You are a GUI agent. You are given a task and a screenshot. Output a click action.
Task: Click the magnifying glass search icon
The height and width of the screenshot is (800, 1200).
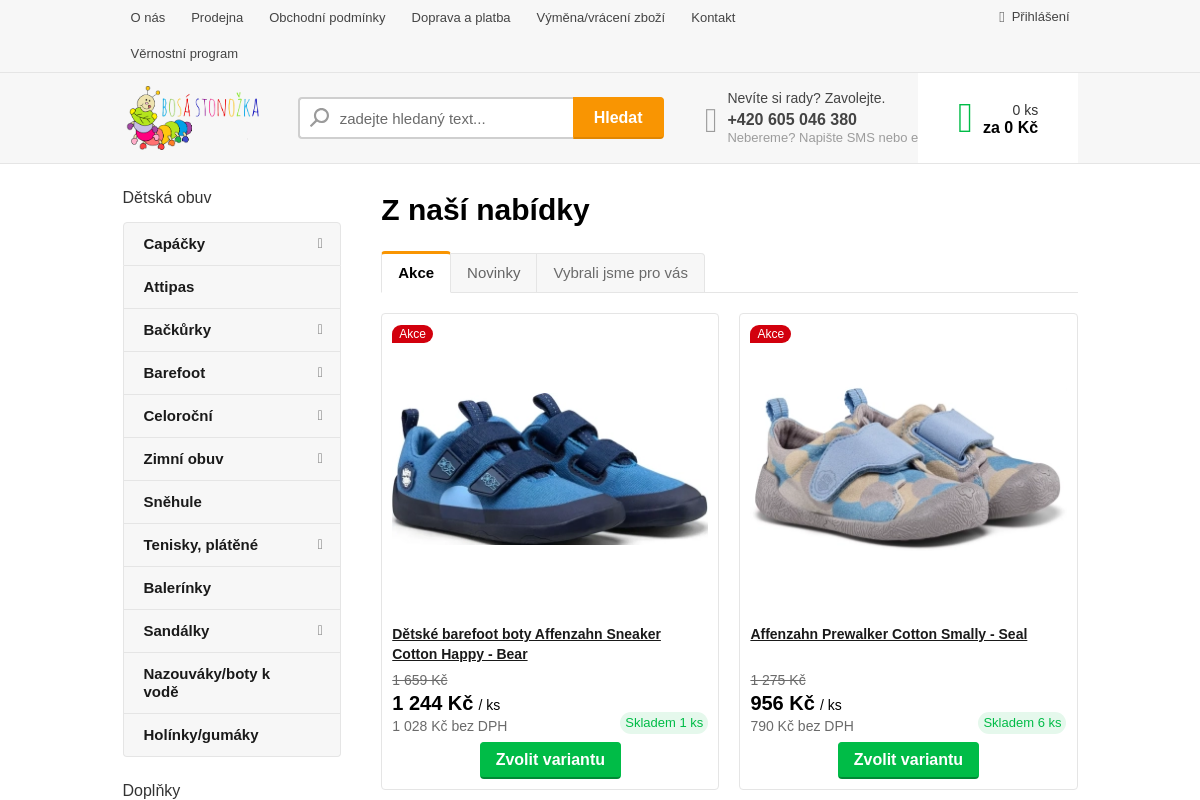pyautogui.click(x=318, y=117)
